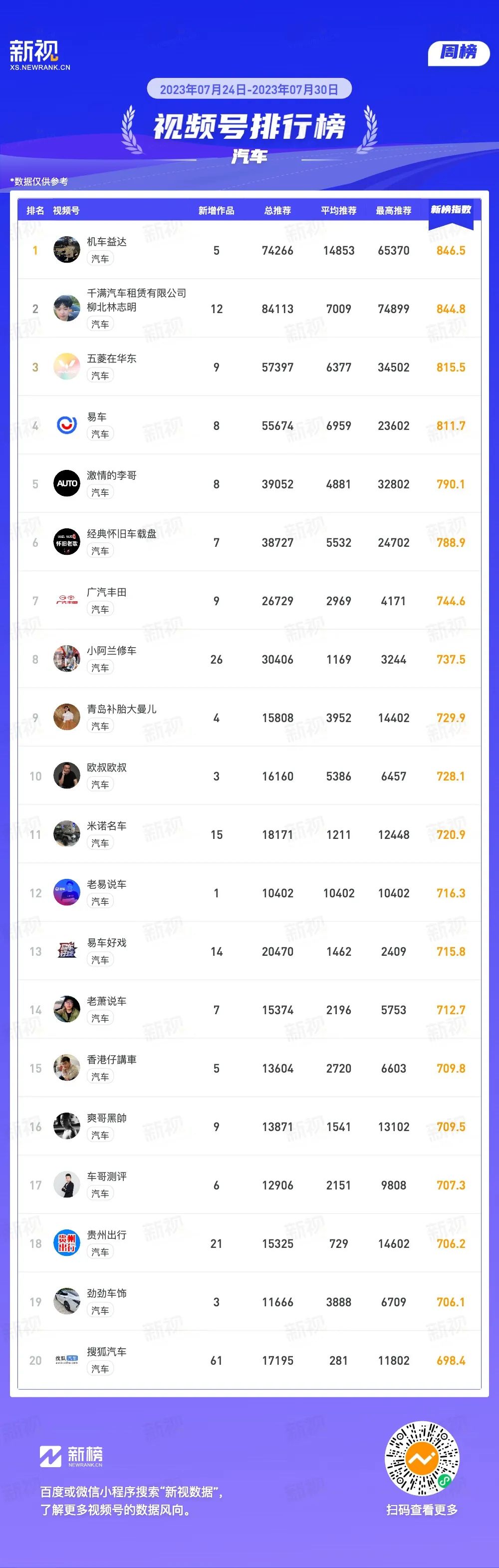Viewport: 499px width, 1568px height.
Task: Click the QR code 扫码查看更多
Action: pos(422,1458)
